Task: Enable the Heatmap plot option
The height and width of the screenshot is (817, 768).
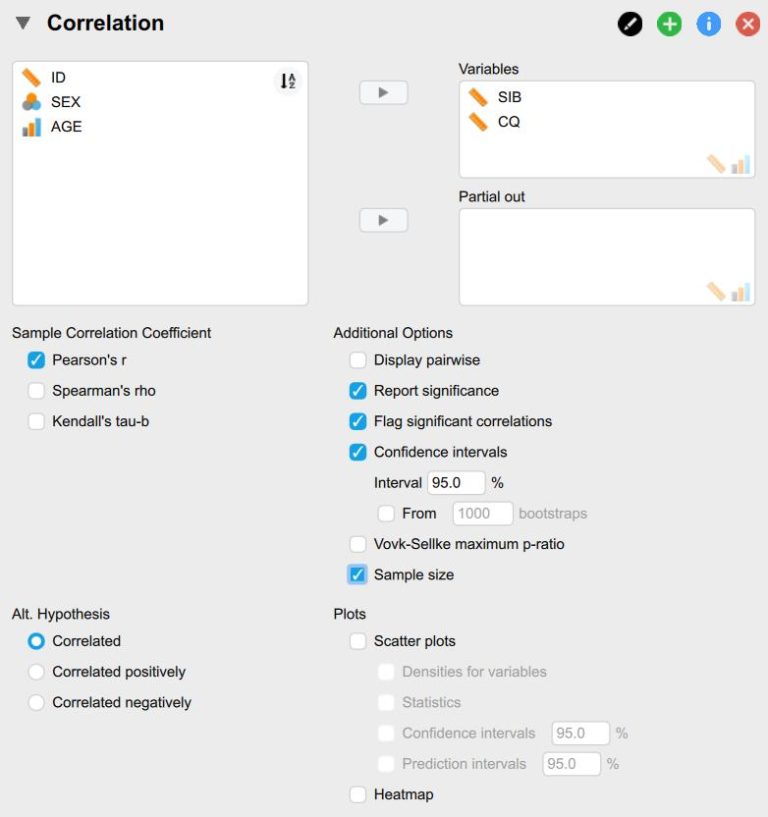Action: [357, 794]
